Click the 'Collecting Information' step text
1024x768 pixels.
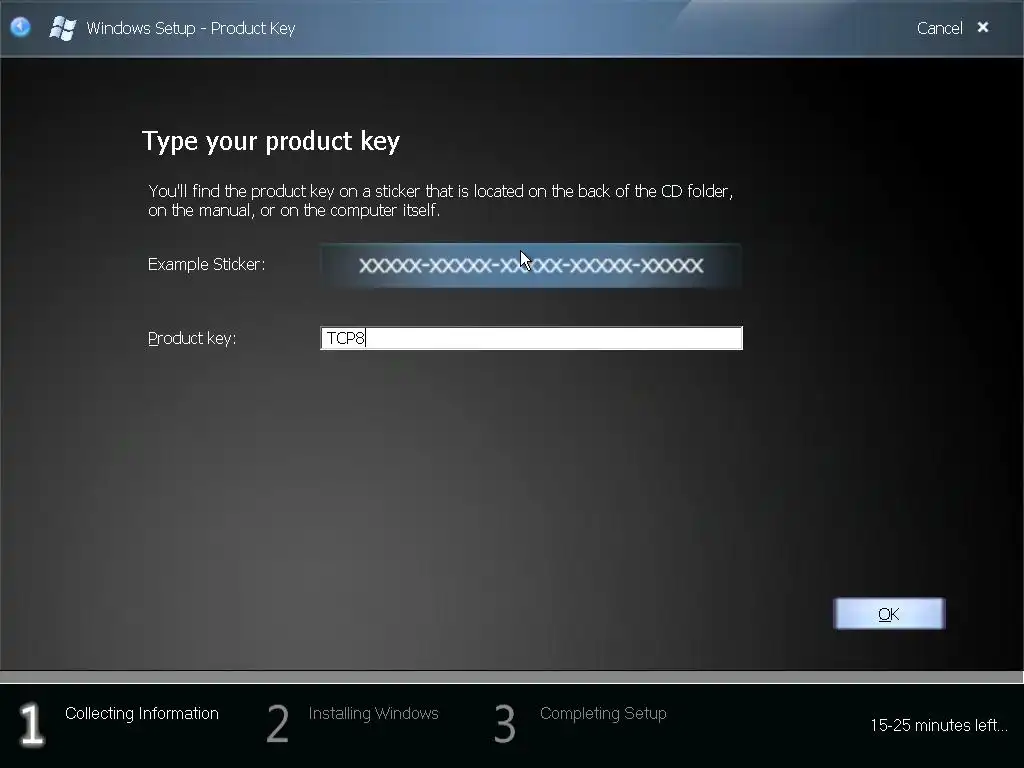[x=142, y=713]
